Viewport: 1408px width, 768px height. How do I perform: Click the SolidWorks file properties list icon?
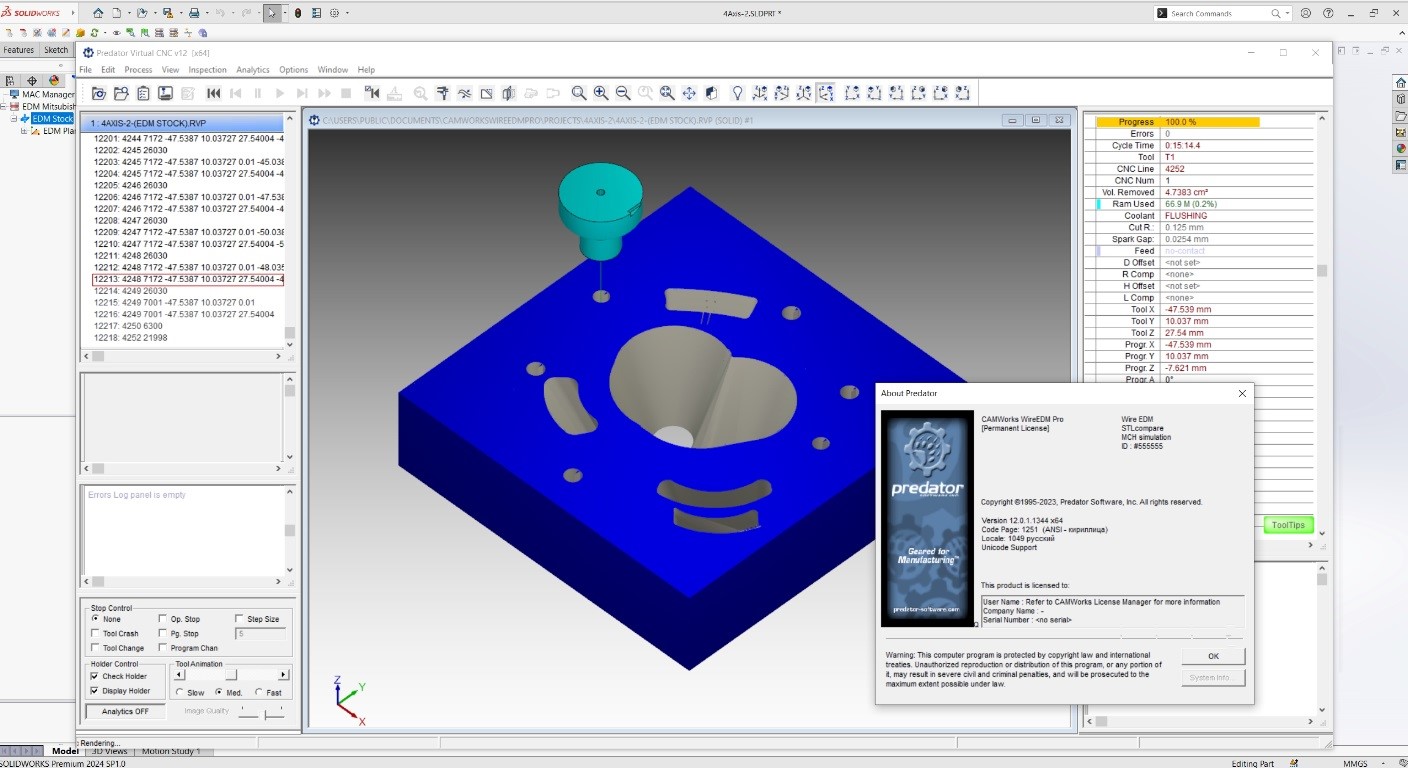click(316, 13)
